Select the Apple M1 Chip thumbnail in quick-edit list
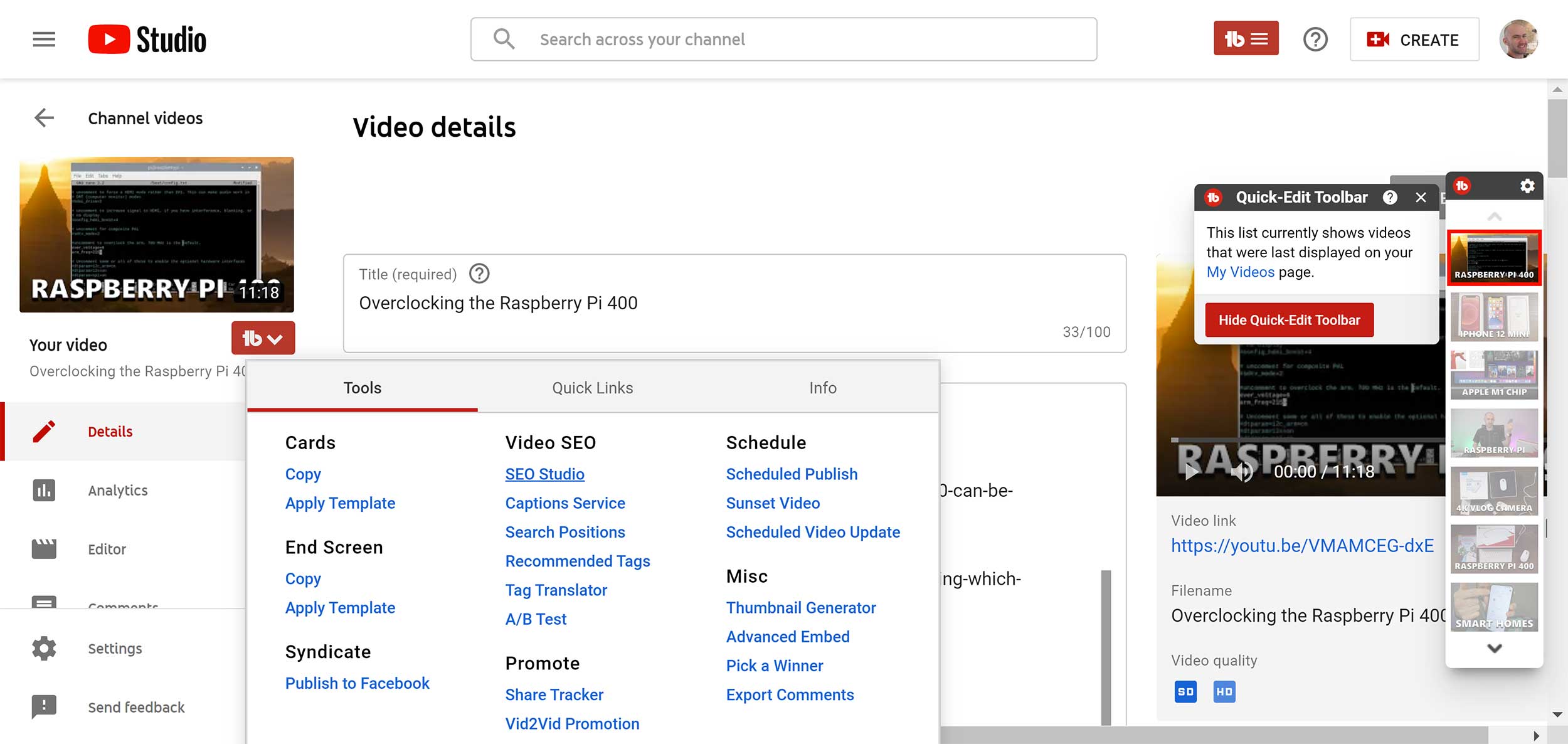Image resolution: width=1568 pixels, height=744 pixels. pos(1494,375)
